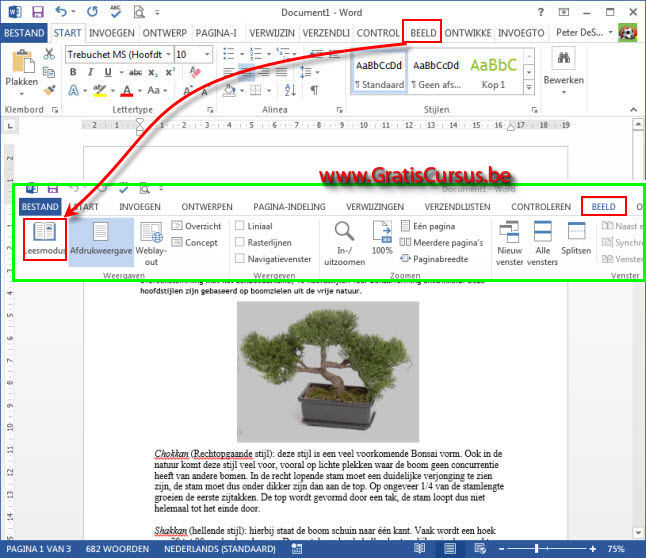The height and width of the screenshot is (558, 646).
Task: Switch to web layout in status bar
Action: [480, 549]
